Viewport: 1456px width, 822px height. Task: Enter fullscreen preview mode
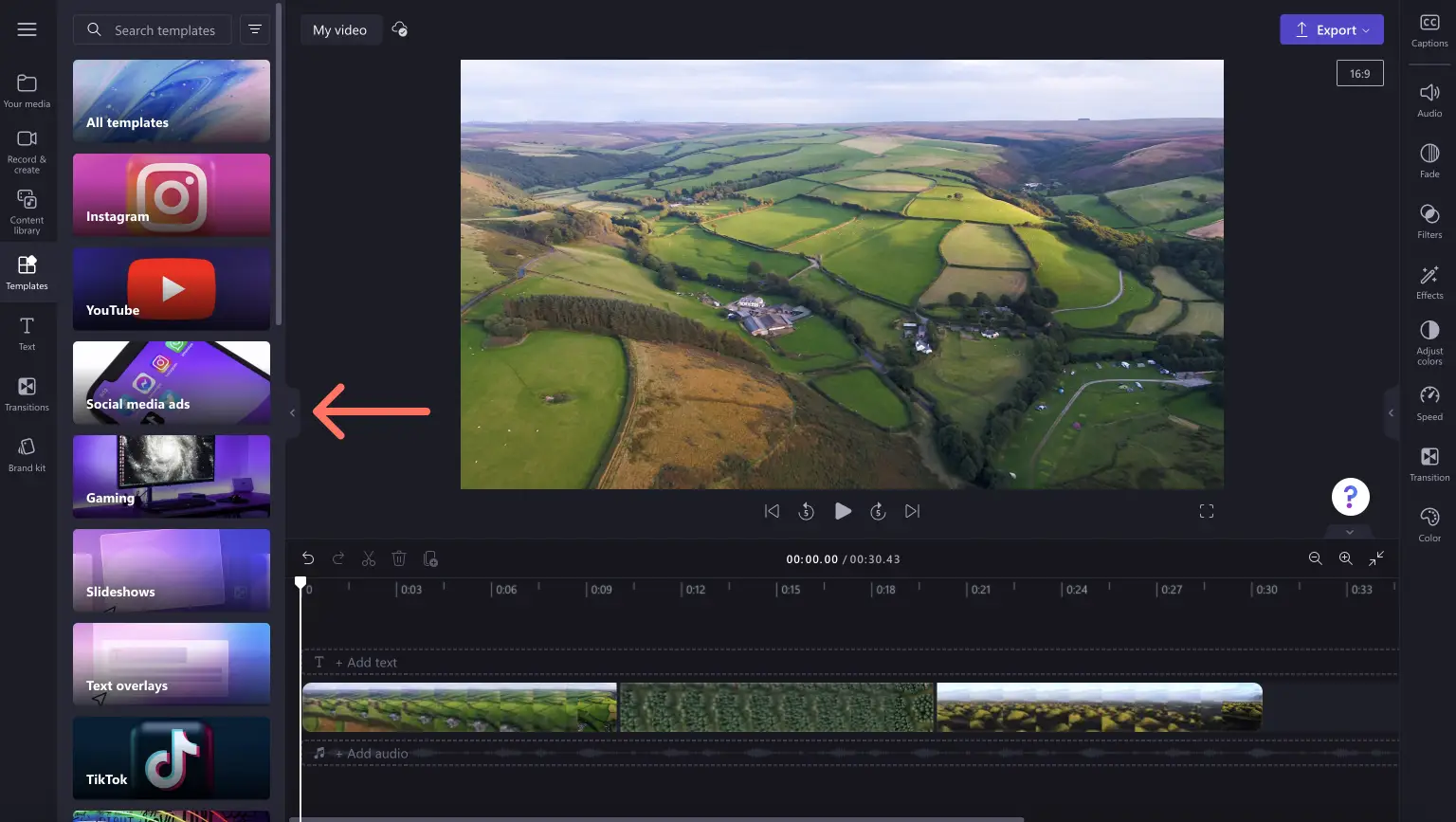click(1207, 511)
